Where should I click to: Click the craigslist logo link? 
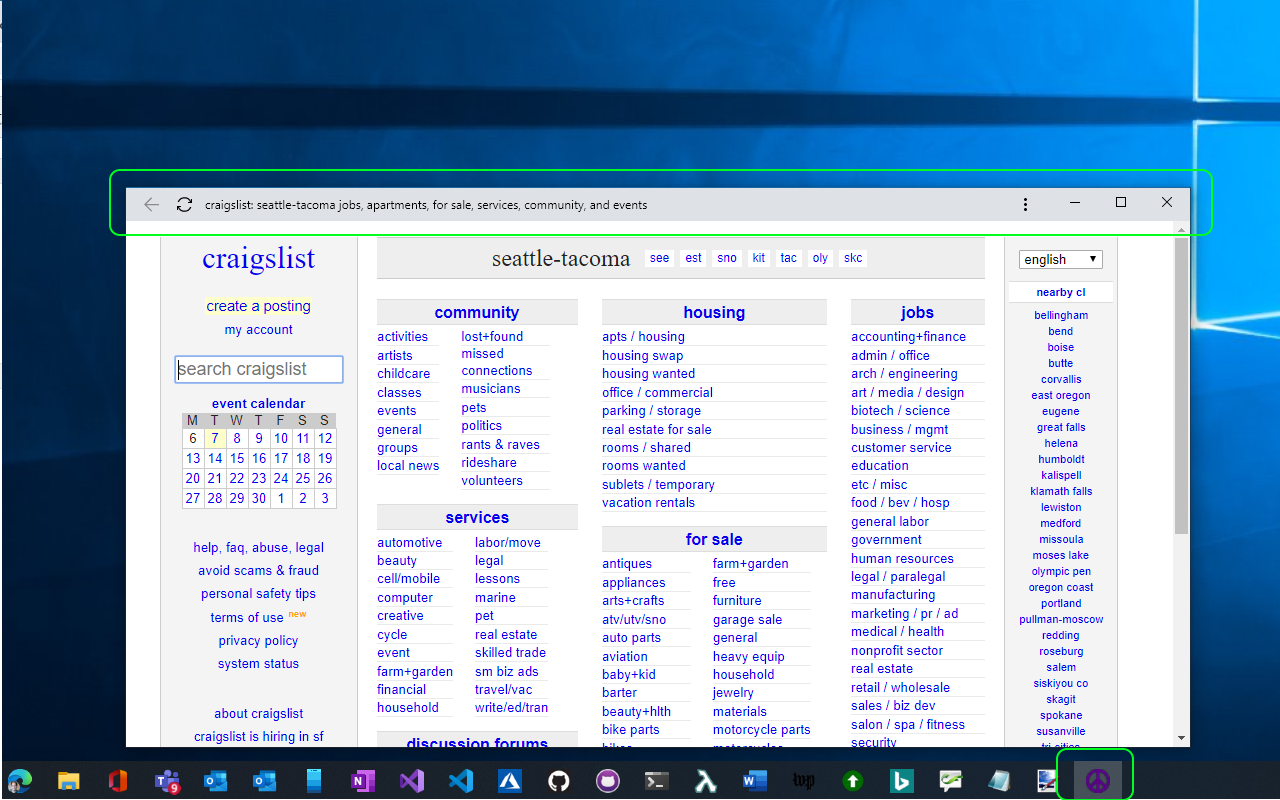[x=259, y=259]
